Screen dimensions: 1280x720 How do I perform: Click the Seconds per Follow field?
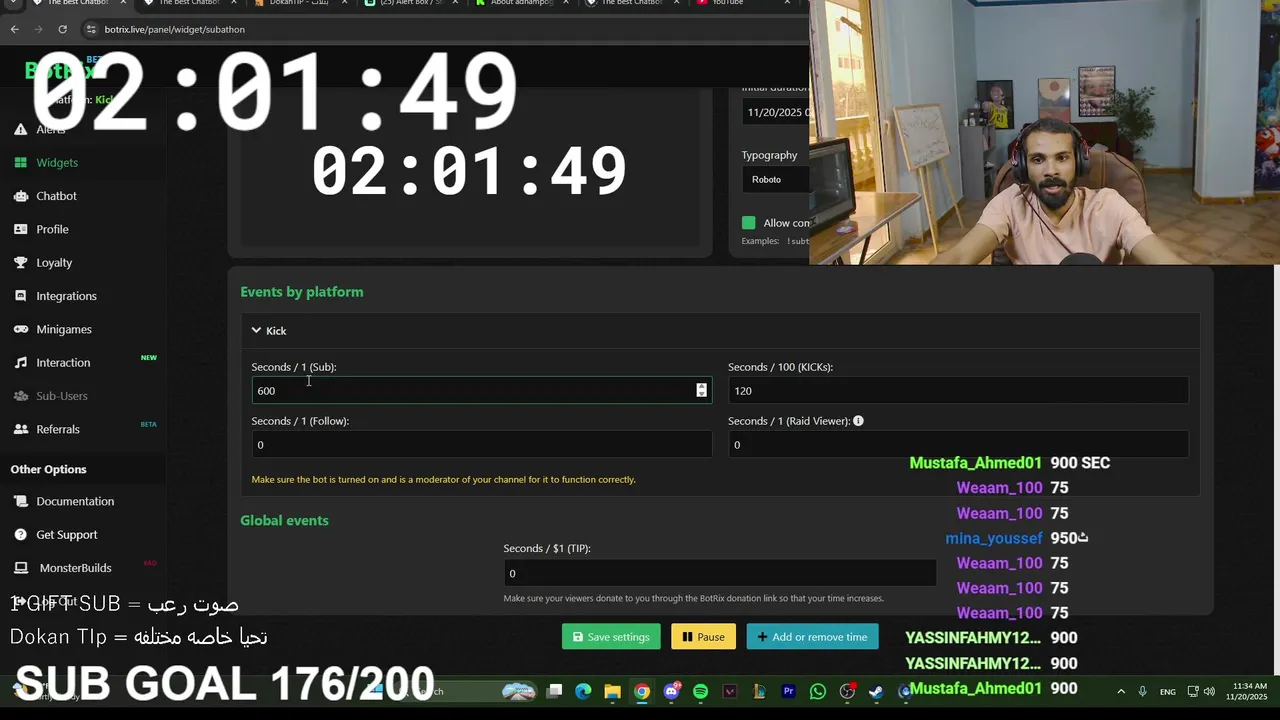(481, 445)
